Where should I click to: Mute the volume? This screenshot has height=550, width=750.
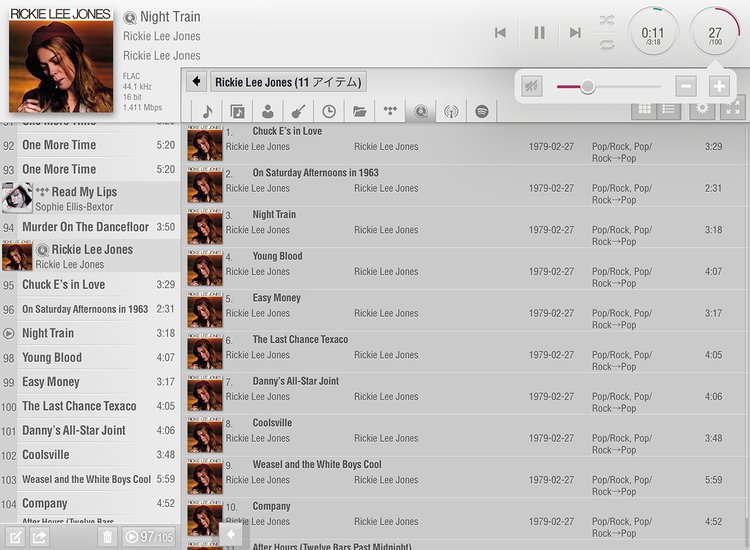click(x=532, y=86)
